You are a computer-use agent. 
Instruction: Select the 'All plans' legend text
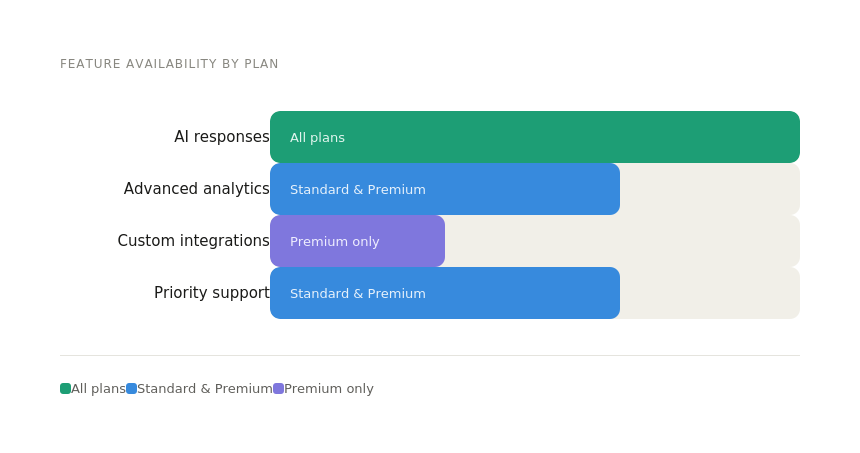pos(98,389)
